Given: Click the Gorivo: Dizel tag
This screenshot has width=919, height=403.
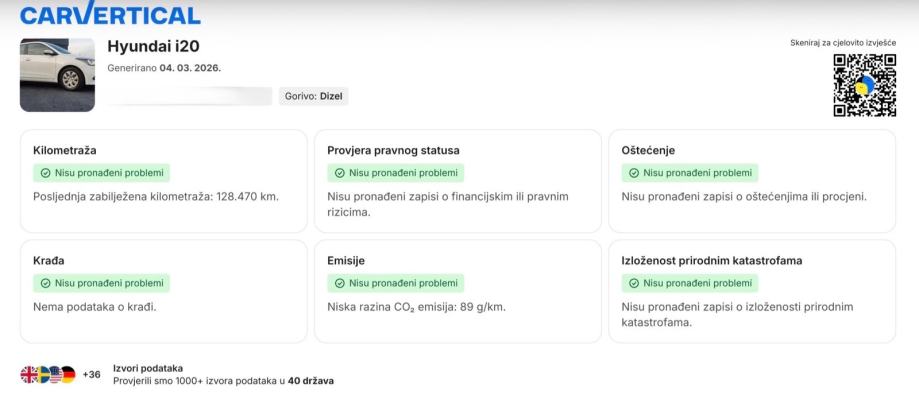Looking at the screenshot, I should coord(314,96).
